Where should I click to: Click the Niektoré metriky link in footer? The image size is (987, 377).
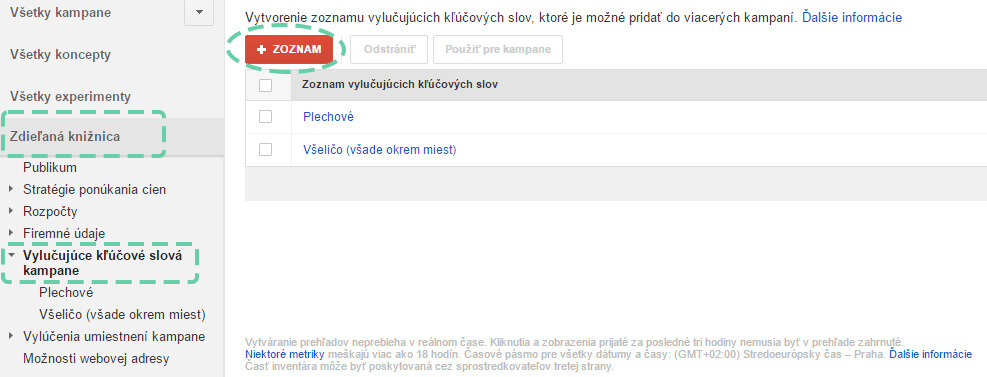tap(285, 354)
